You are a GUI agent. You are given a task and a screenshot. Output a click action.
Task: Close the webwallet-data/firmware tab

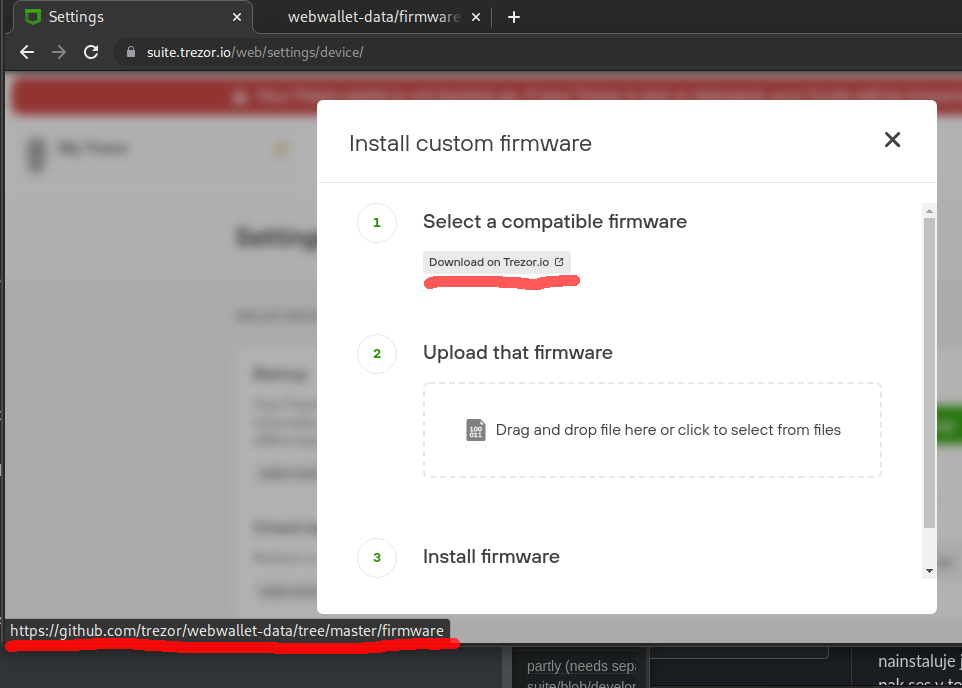tap(475, 16)
